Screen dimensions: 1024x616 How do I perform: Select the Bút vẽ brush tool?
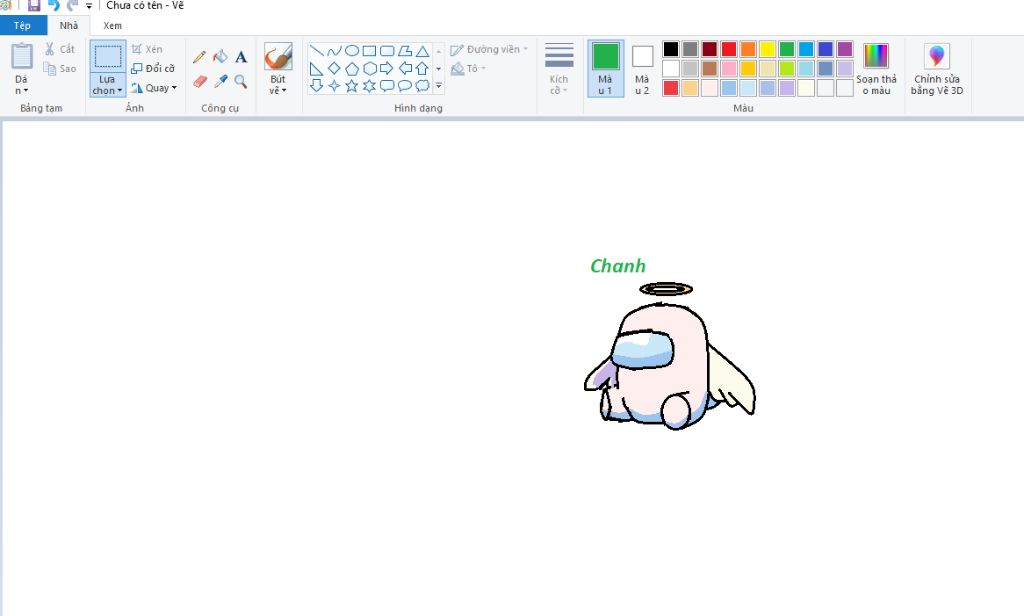[278, 57]
